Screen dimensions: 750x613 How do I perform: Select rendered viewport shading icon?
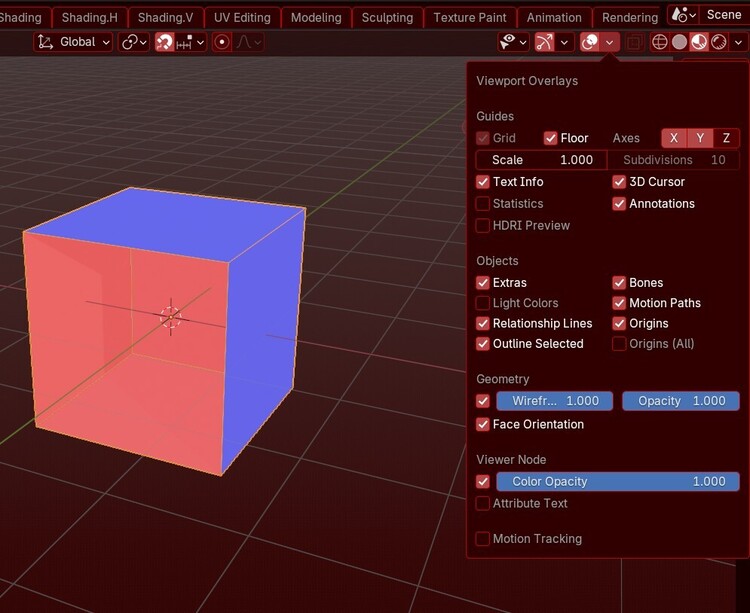pos(718,42)
